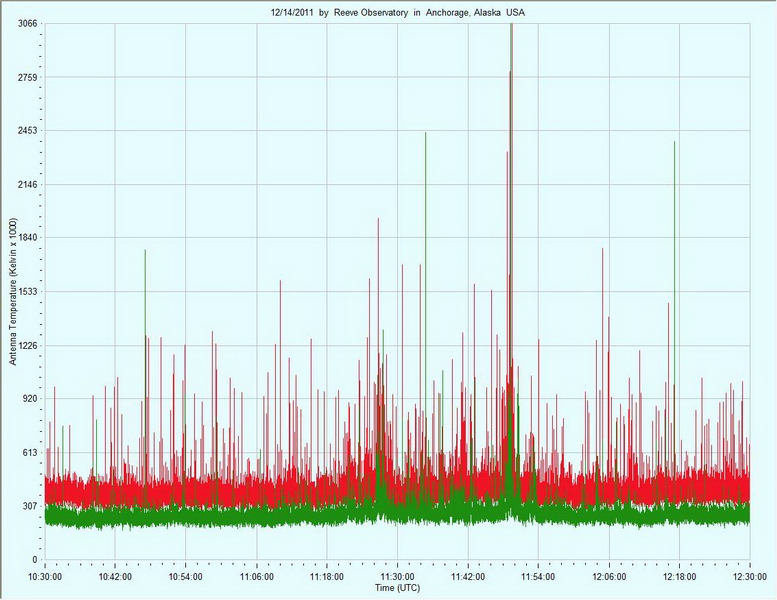Click the 11:06:00 time label
Viewport: 777px width, 600px height.
pyautogui.click(x=257, y=577)
